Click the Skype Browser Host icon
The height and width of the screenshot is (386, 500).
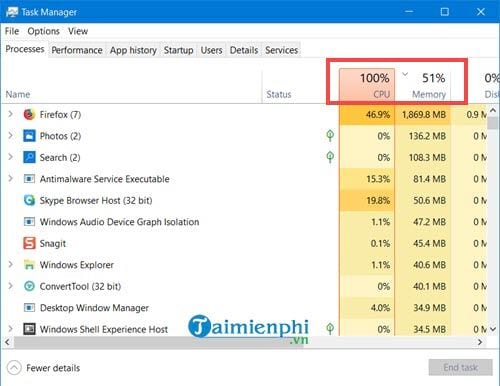click(x=29, y=200)
